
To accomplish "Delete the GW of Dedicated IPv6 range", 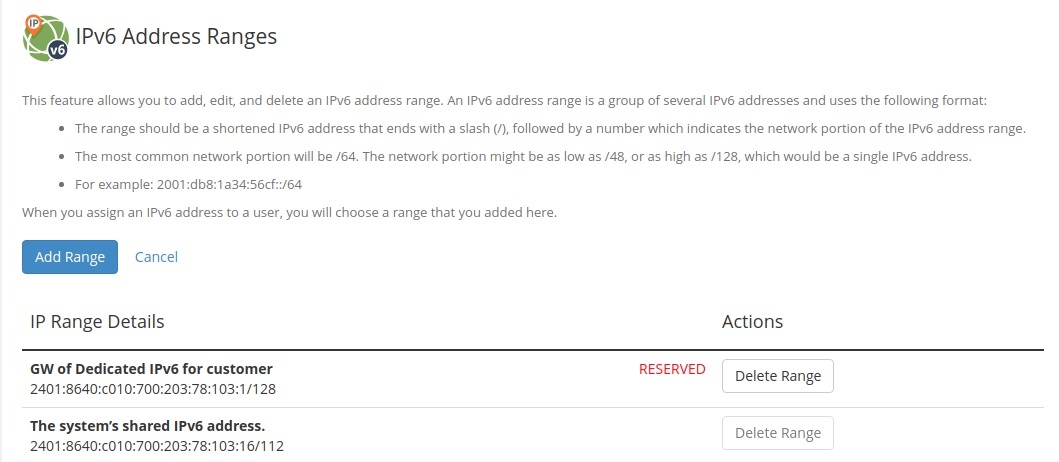I will (777, 376).
